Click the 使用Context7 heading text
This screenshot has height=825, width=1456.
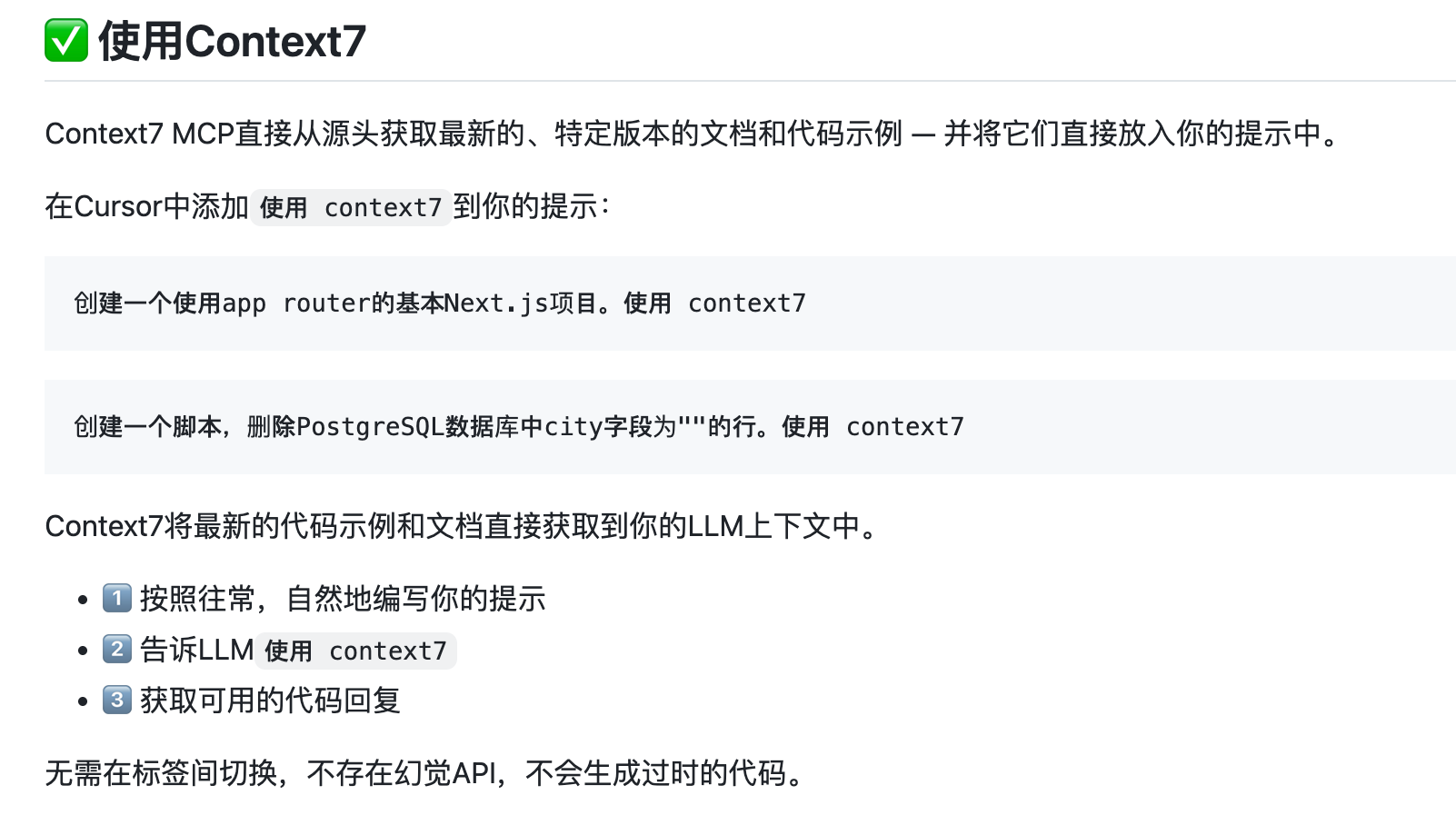[232, 41]
